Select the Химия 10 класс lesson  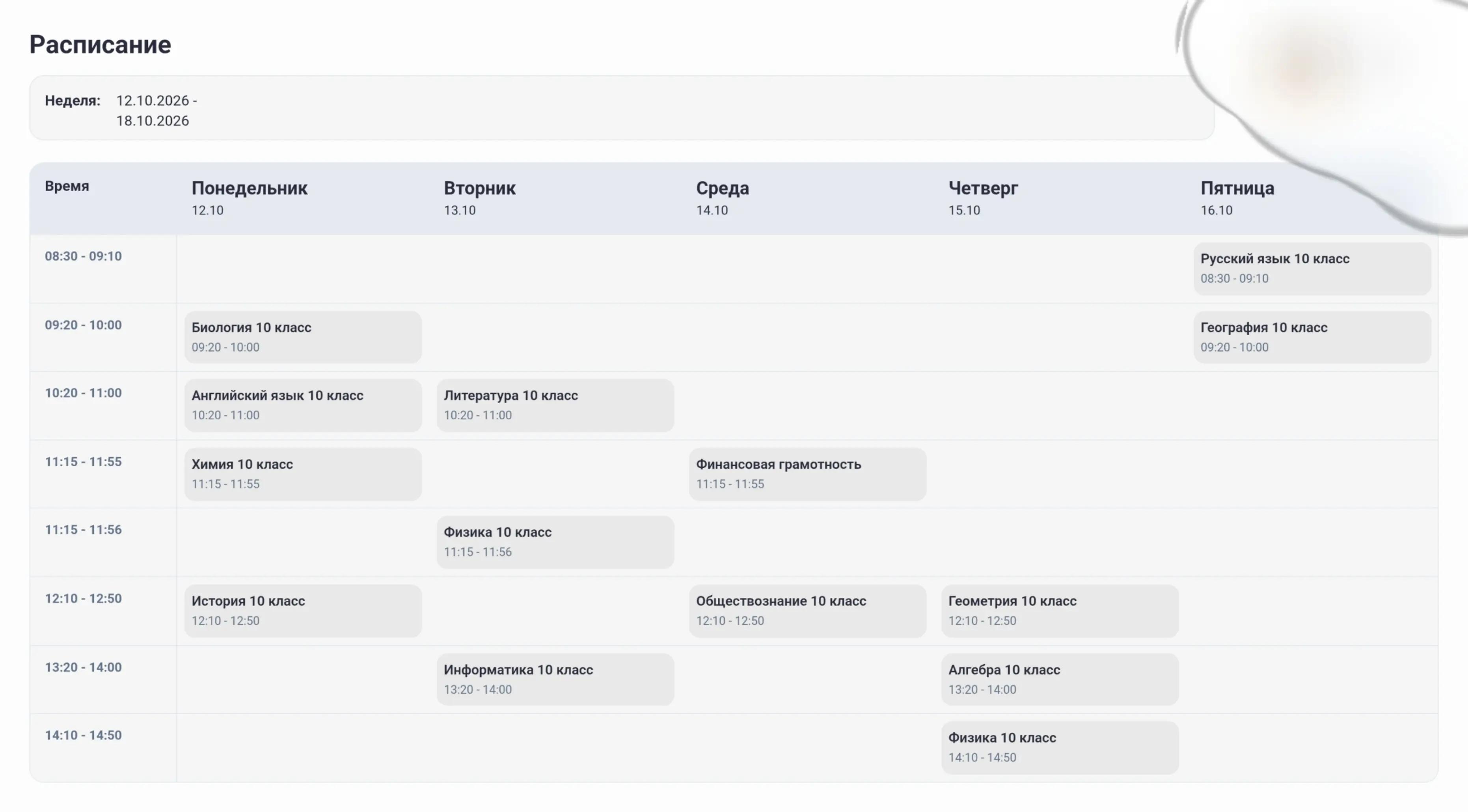(x=303, y=474)
